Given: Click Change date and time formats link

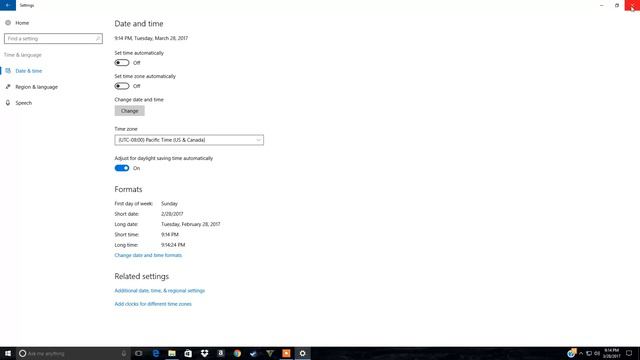Looking at the screenshot, I should click(x=148, y=255).
